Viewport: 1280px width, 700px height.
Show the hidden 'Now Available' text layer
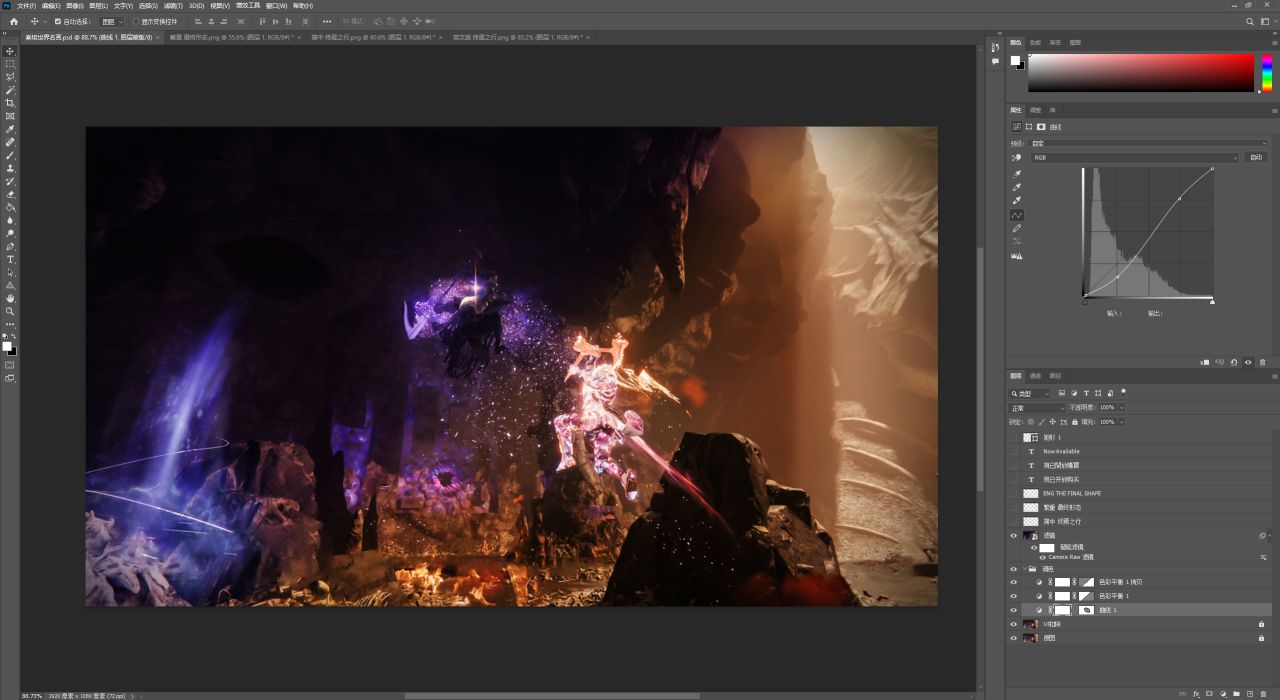[x=1014, y=451]
